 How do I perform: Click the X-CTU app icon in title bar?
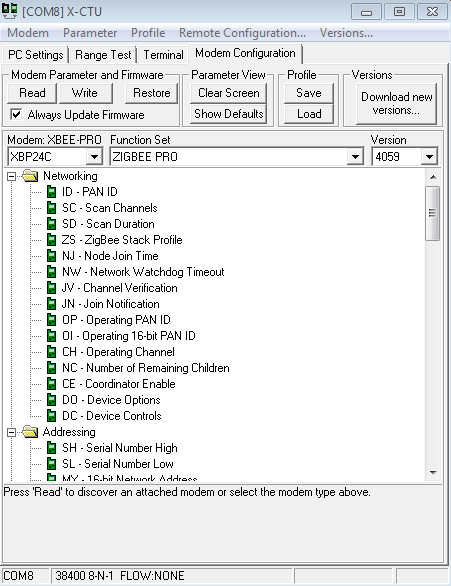pos(9,11)
